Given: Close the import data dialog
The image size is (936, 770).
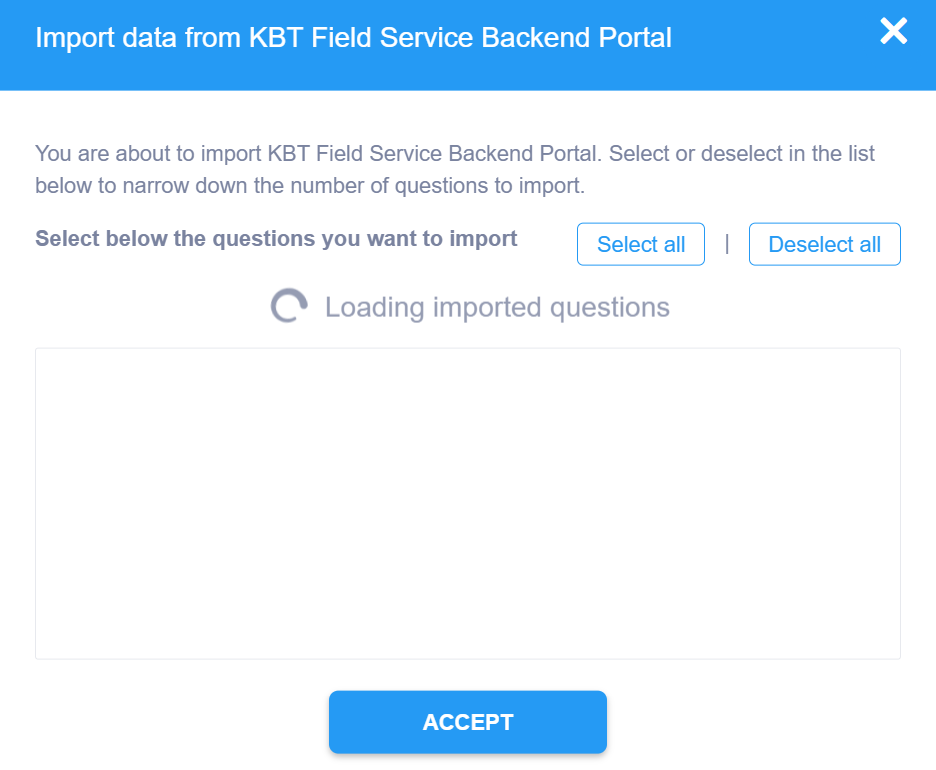Looking at the screenshot, I should click(893, 32).
